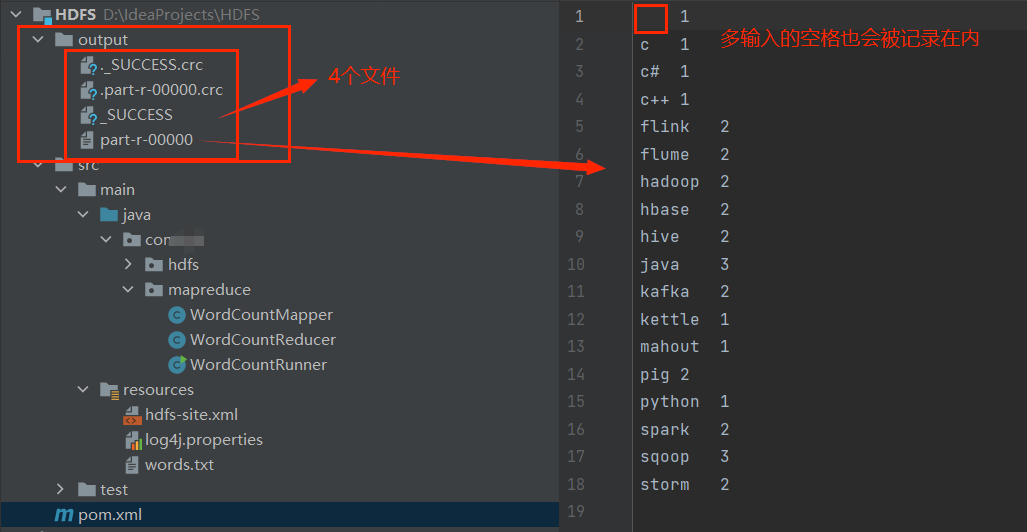
Task: Select the mapreduce package label
Action: (x=209, y=290)
